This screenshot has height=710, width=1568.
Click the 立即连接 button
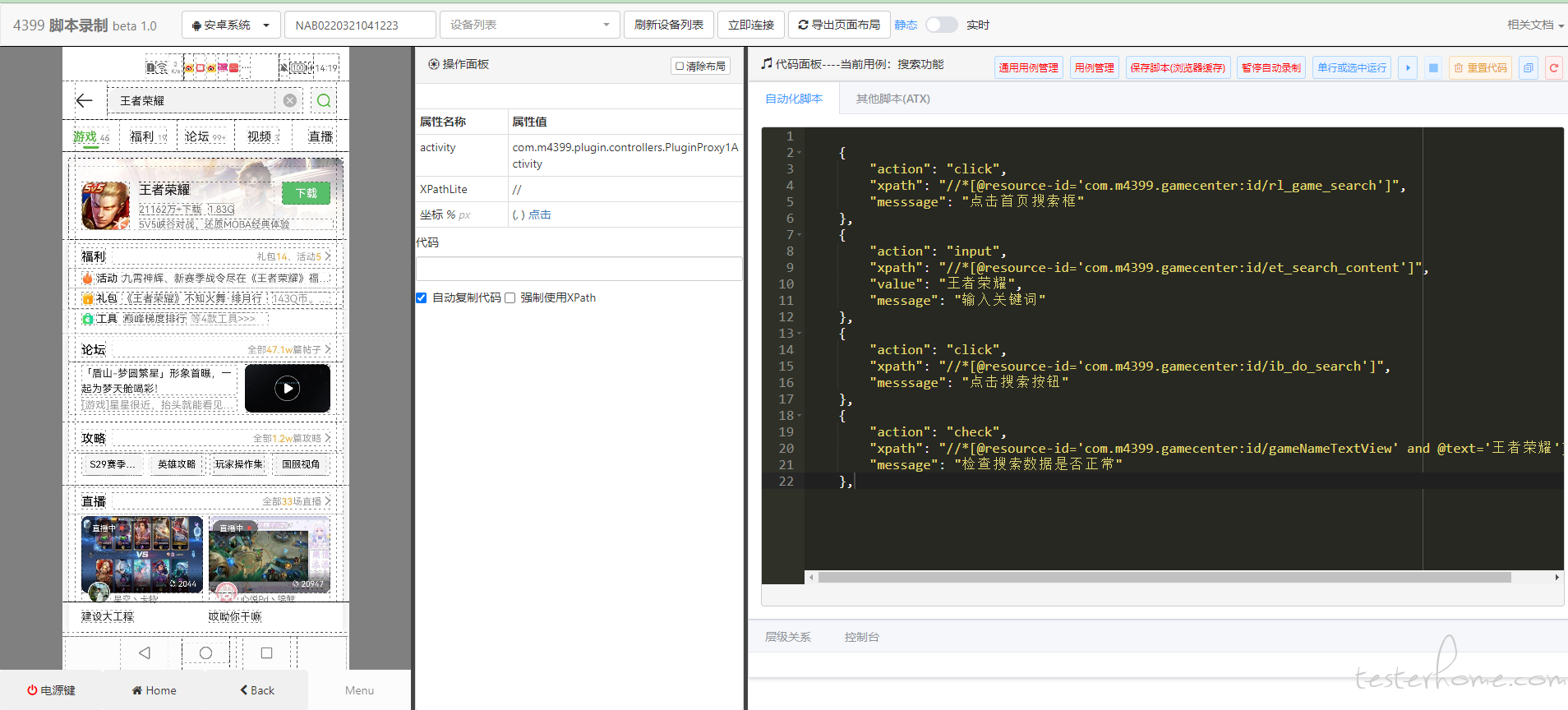pyautogui.click(x=751, y=25)
